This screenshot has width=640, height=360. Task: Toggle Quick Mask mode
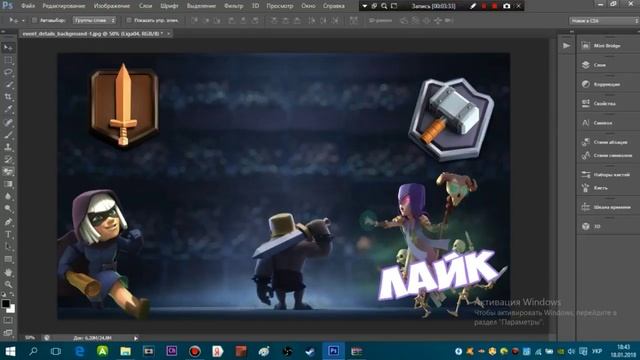[8, 321]
